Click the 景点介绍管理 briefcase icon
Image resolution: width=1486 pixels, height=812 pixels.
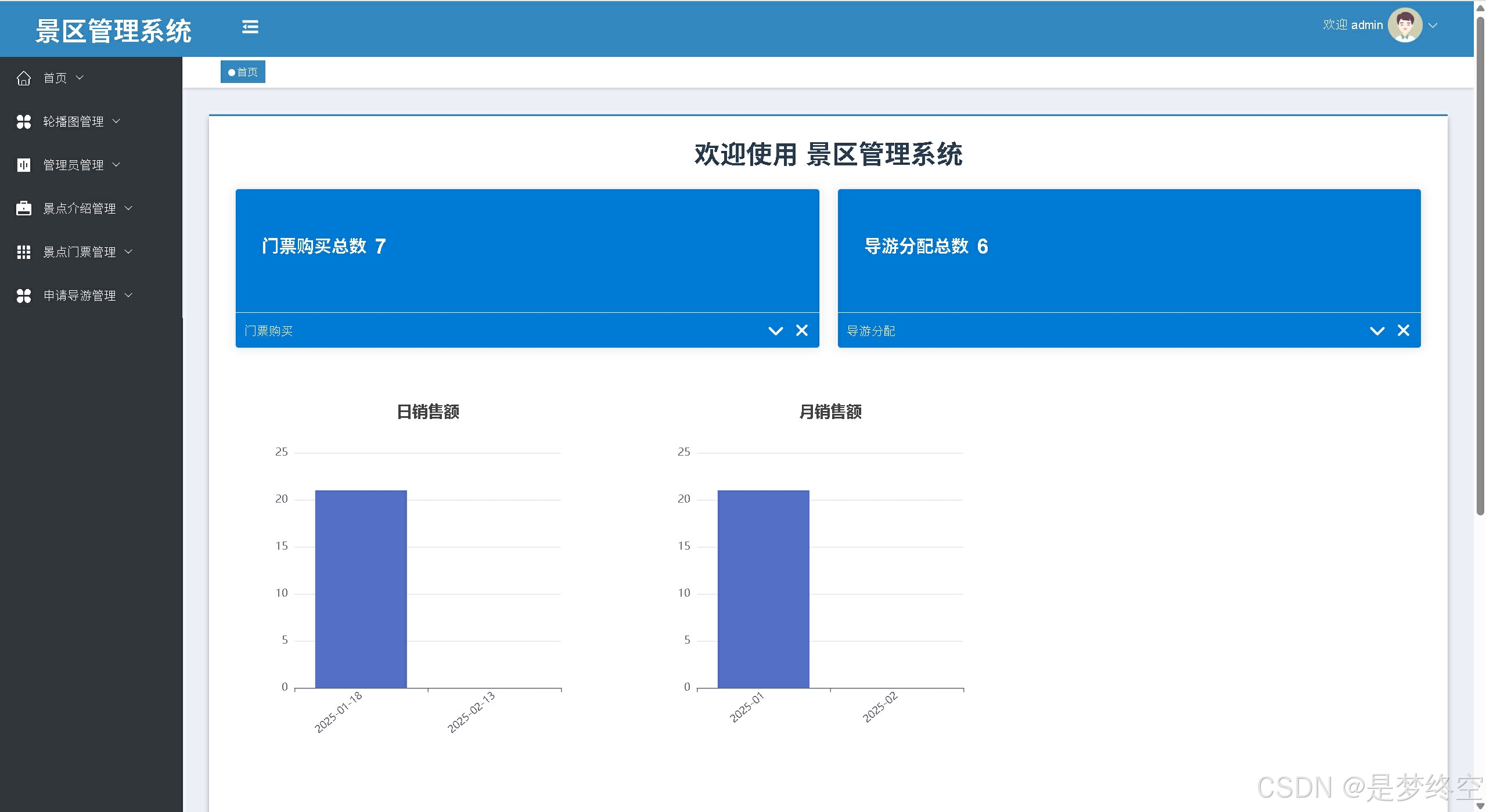(x=24, y=208)
